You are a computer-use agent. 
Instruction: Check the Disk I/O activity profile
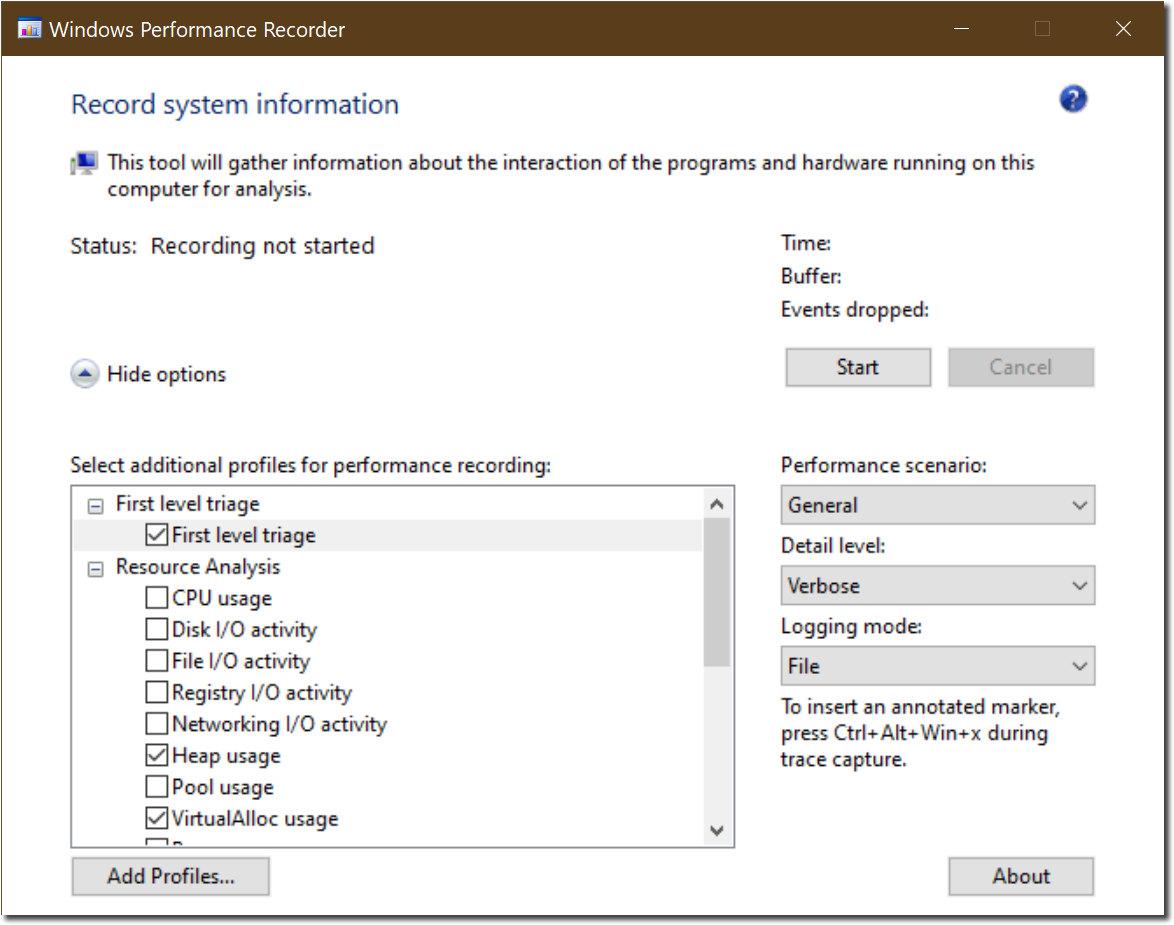(x=157, y=630)
